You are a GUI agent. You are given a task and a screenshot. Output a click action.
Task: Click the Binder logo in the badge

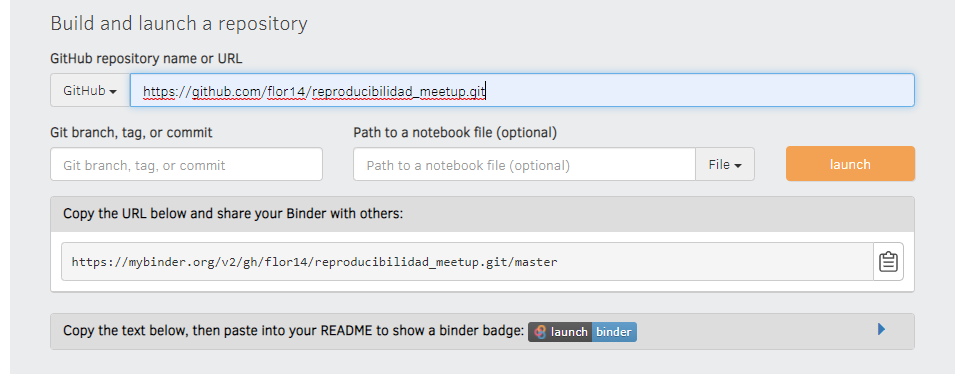tap(540, 332)
